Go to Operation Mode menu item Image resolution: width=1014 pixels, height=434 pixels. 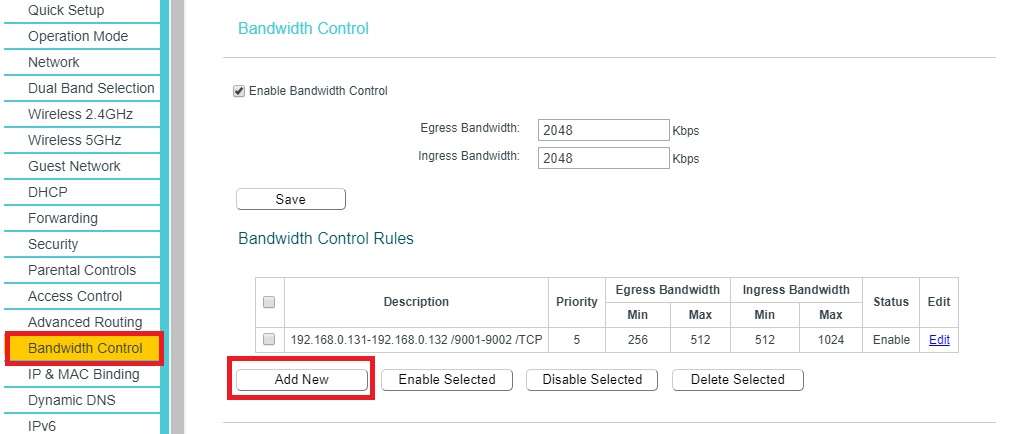tap(78, 36)
